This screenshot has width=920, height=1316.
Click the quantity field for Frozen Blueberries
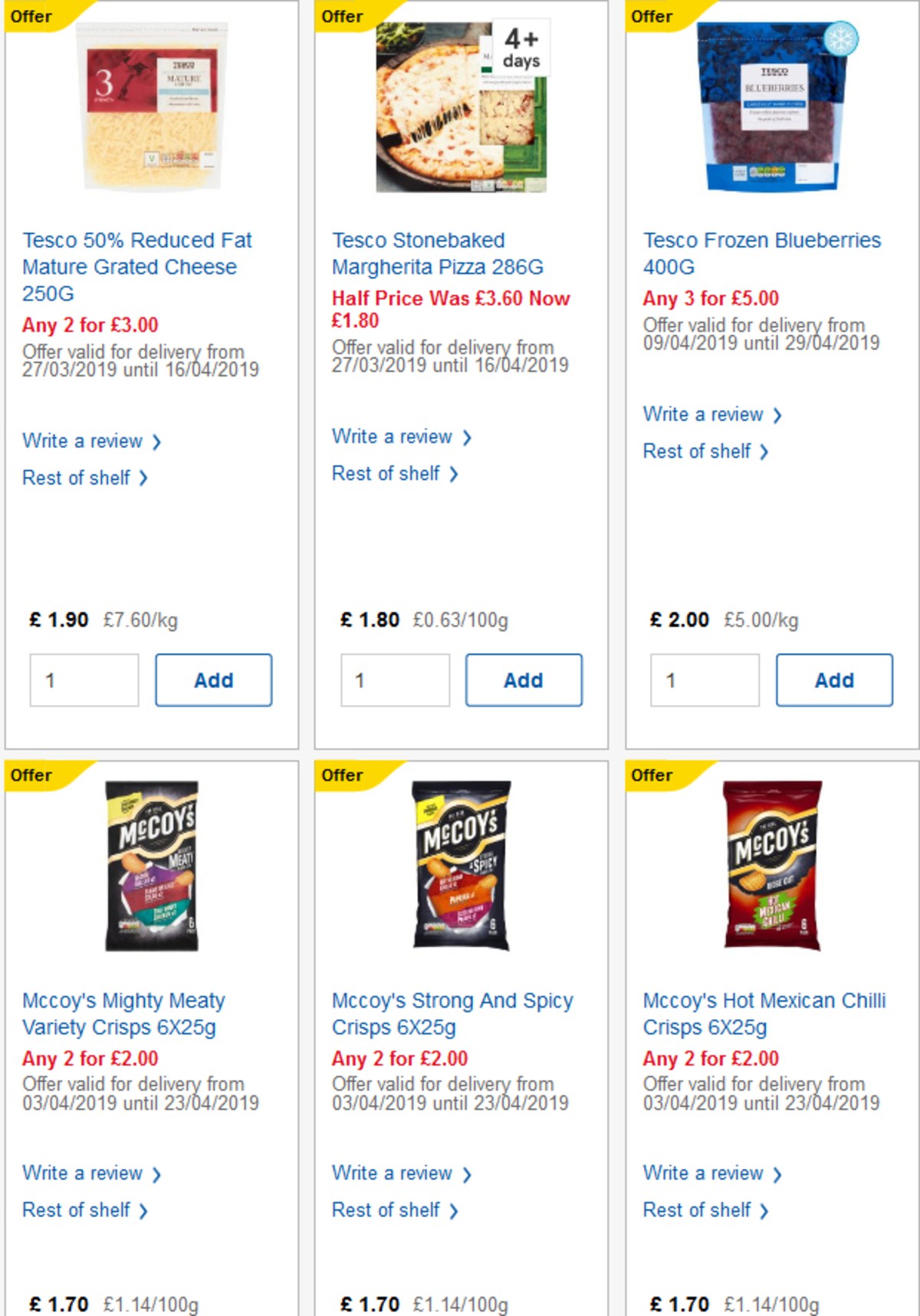(x=704, y=679)
